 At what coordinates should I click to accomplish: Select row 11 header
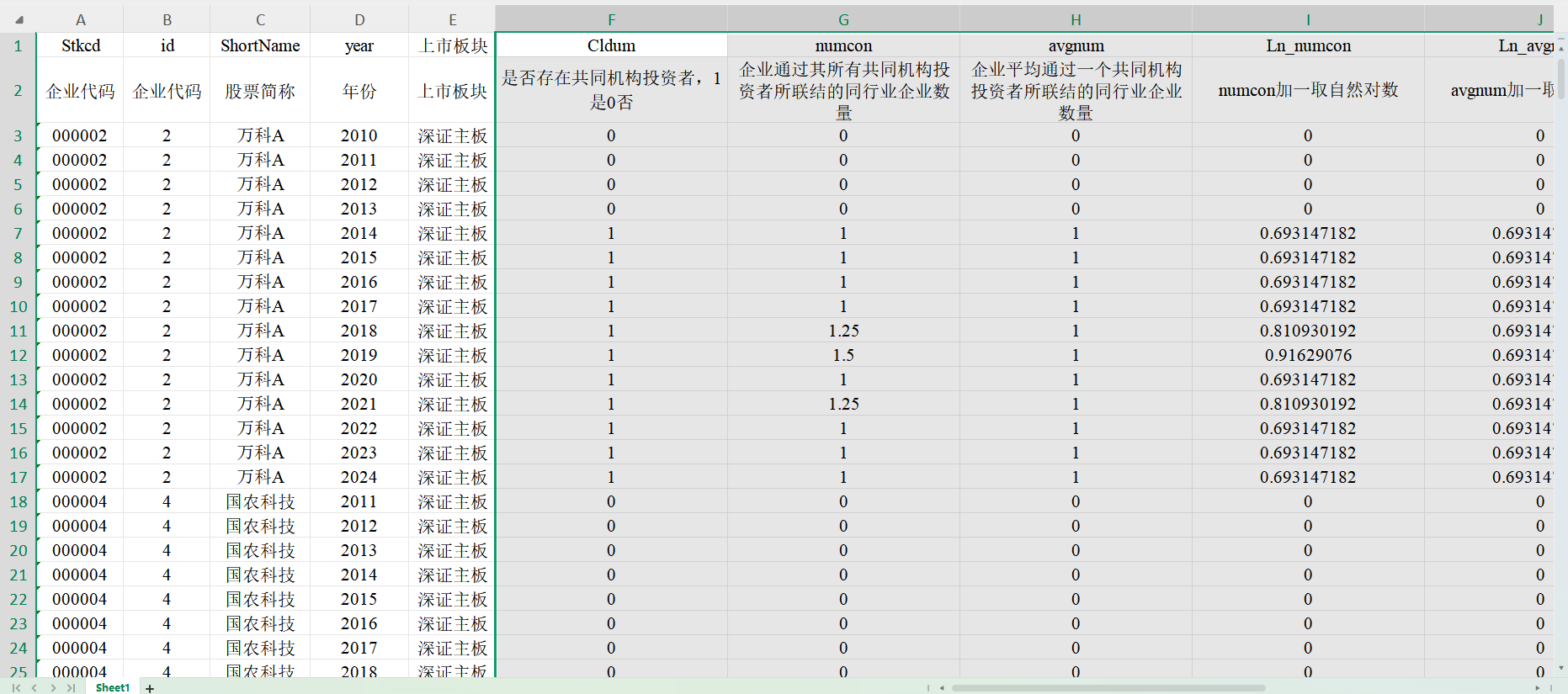click(18, 331)
